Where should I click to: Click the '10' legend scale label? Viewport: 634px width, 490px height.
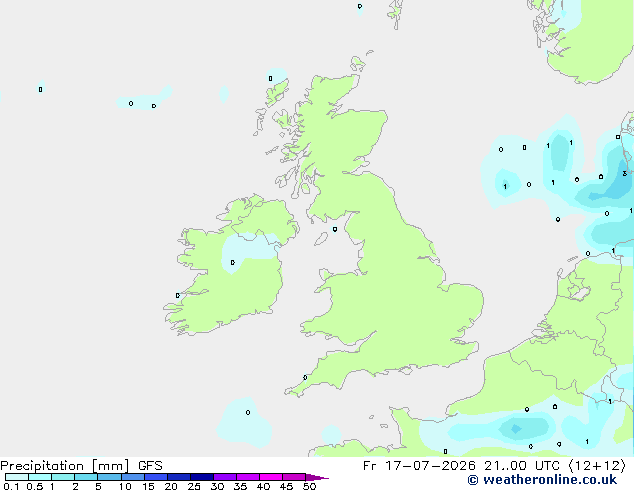[x=125, y=486]
